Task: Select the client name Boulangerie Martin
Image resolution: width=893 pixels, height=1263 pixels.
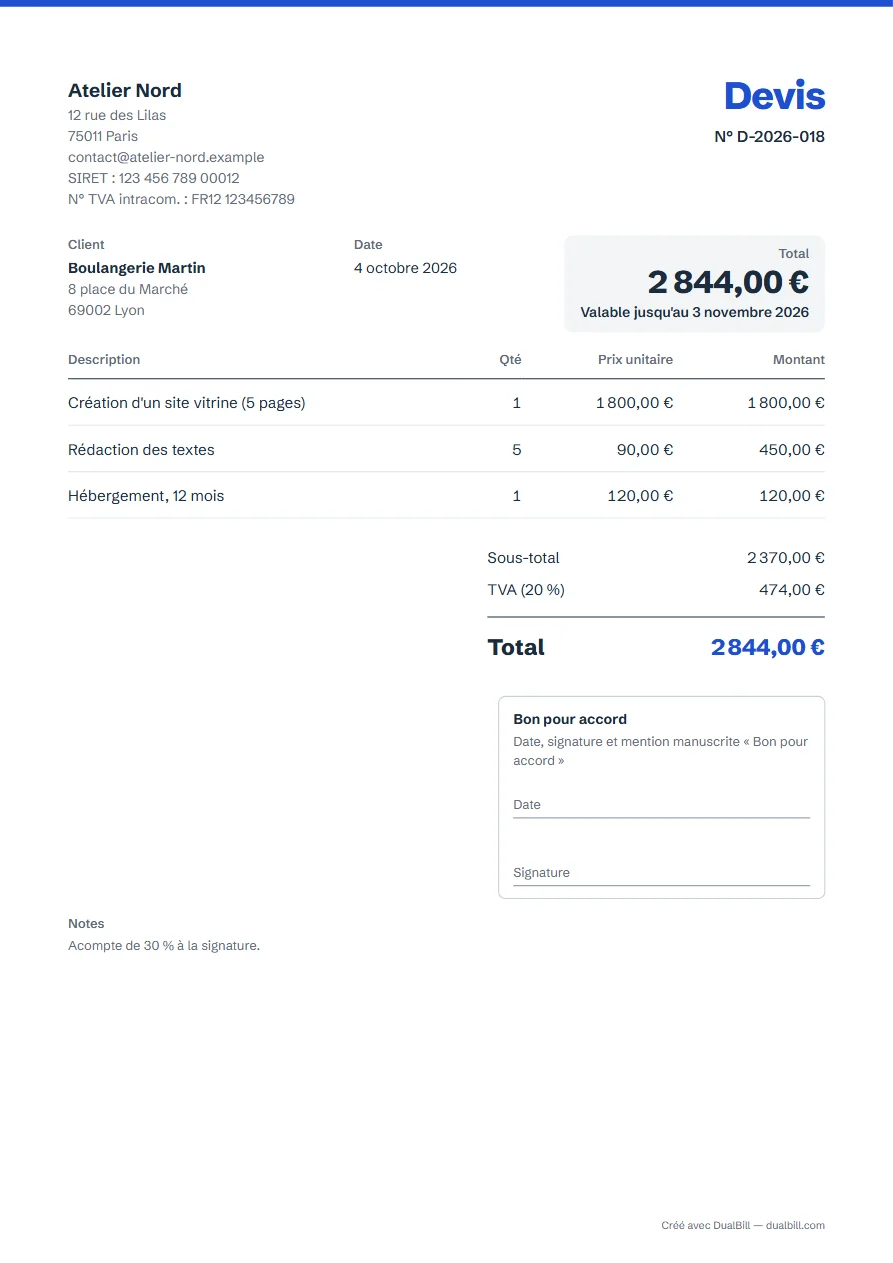Action: tap(137, 268)
